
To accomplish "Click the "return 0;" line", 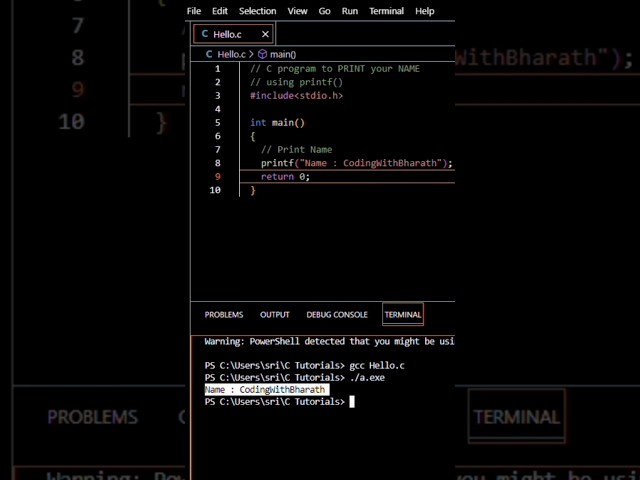I will [x=285, y=176].
